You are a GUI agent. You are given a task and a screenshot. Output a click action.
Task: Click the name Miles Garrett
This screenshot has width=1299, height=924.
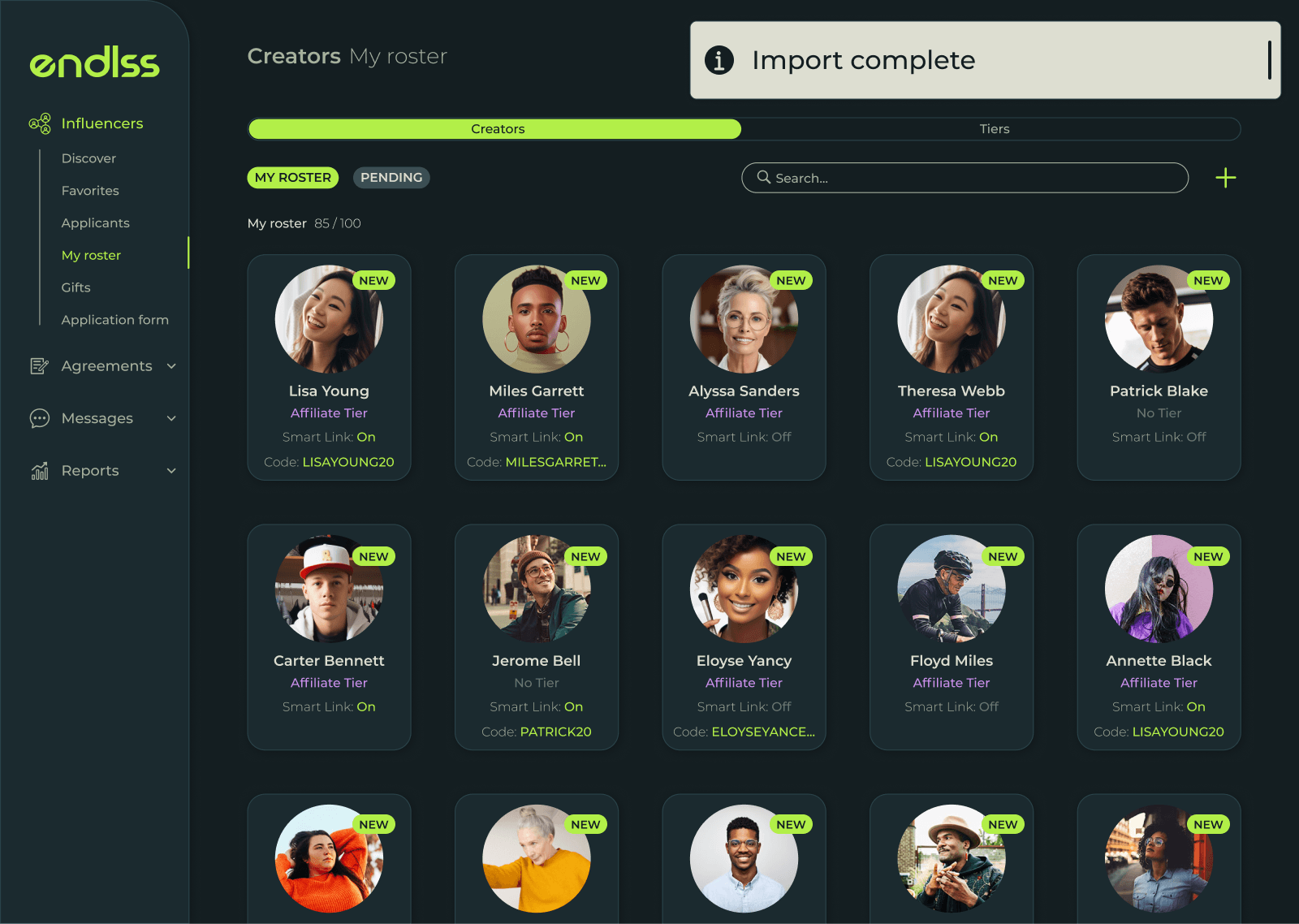[x=537, y=391]
